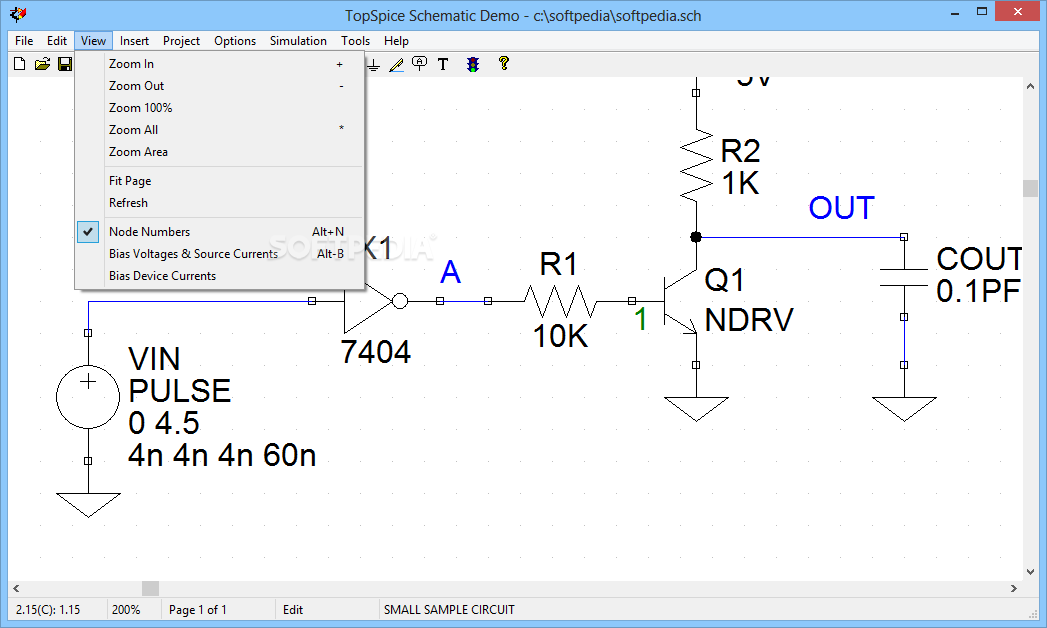Click the green node number 1

coord(641,320)
